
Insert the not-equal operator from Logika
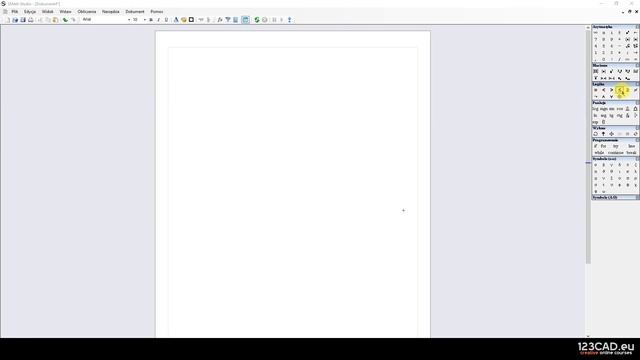(x=636, y=90)
